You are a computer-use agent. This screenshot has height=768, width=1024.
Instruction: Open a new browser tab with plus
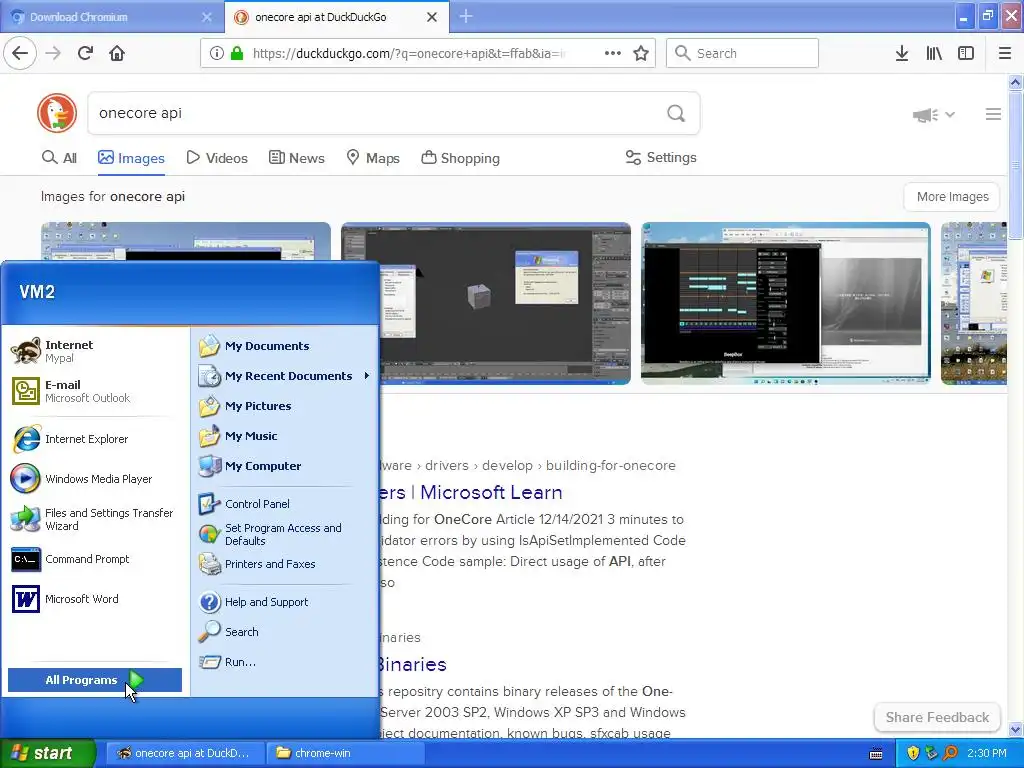(466, 16)
